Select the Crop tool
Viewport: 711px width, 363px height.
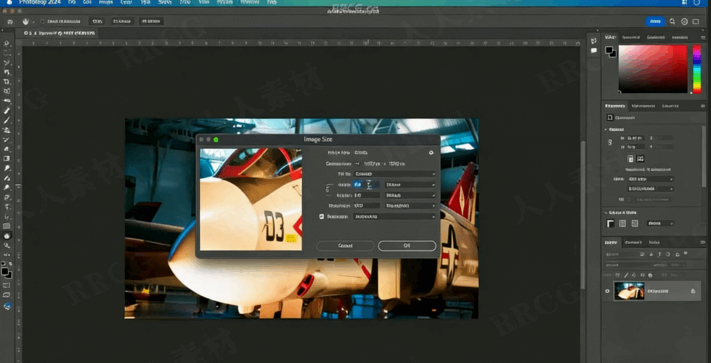[x=7, y=82]
